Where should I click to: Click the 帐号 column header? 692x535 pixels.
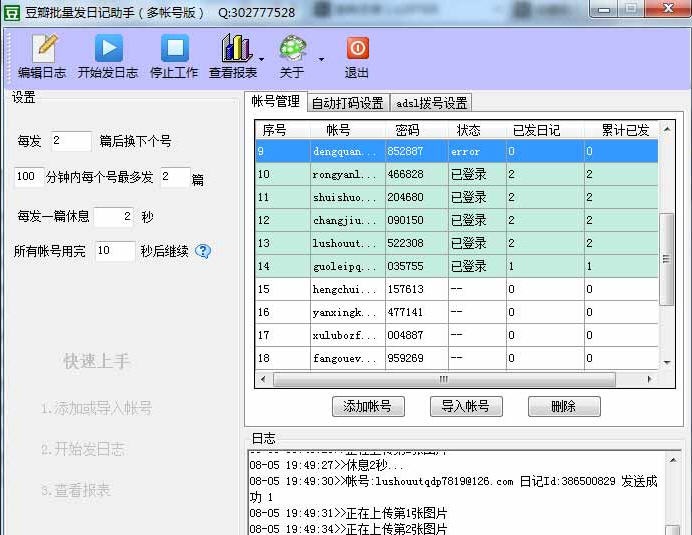pos(347,130)
